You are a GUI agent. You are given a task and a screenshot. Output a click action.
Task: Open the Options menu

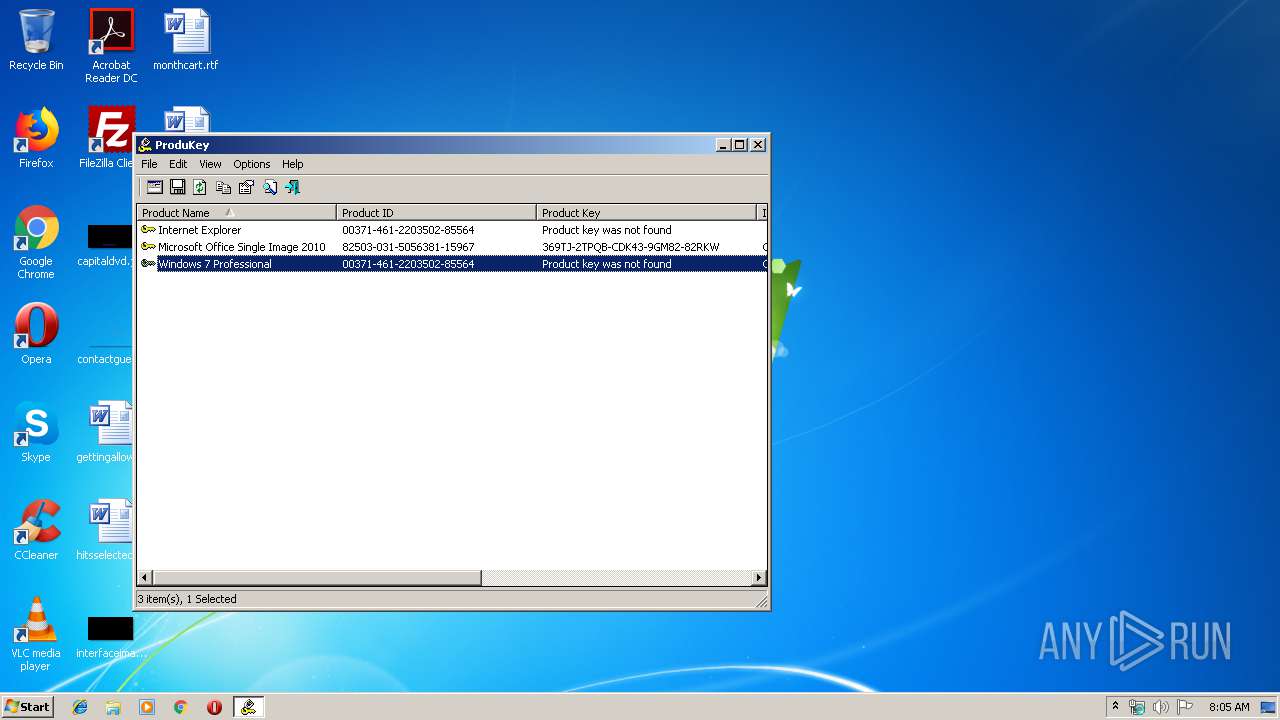(252, 164)
